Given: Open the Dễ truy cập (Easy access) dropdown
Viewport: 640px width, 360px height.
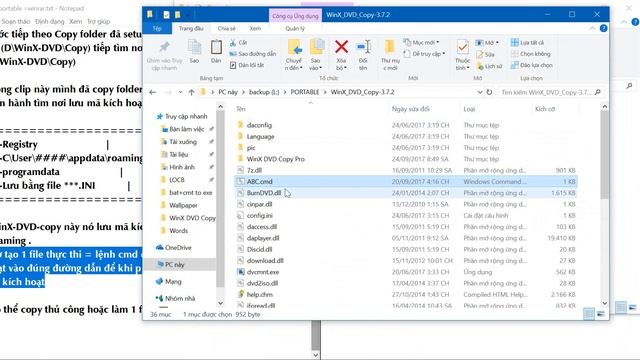Looking at the screenshot, I should click(424, 54).
